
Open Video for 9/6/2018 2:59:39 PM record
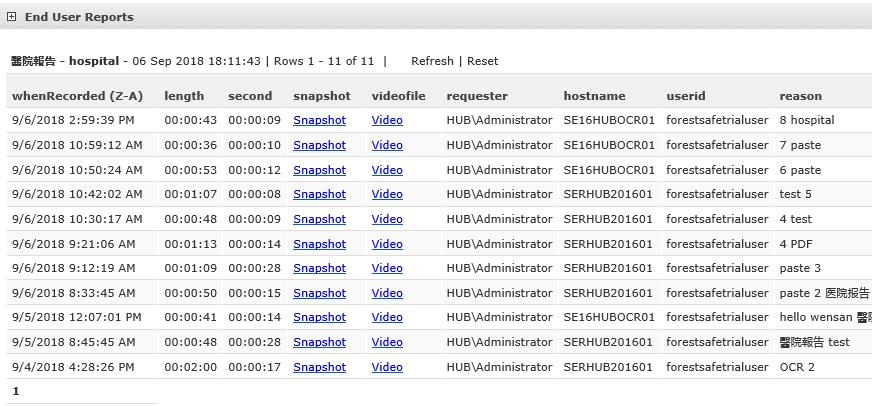pos(387,120)
